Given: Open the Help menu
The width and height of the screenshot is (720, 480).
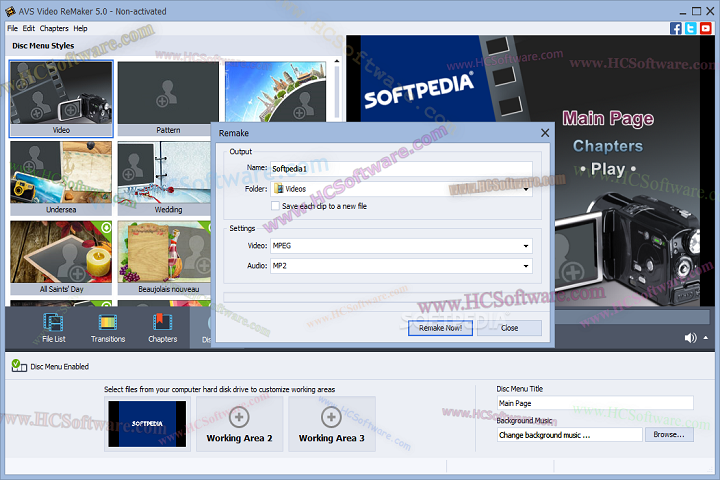Looking at the screenshot, I should 80,28.
